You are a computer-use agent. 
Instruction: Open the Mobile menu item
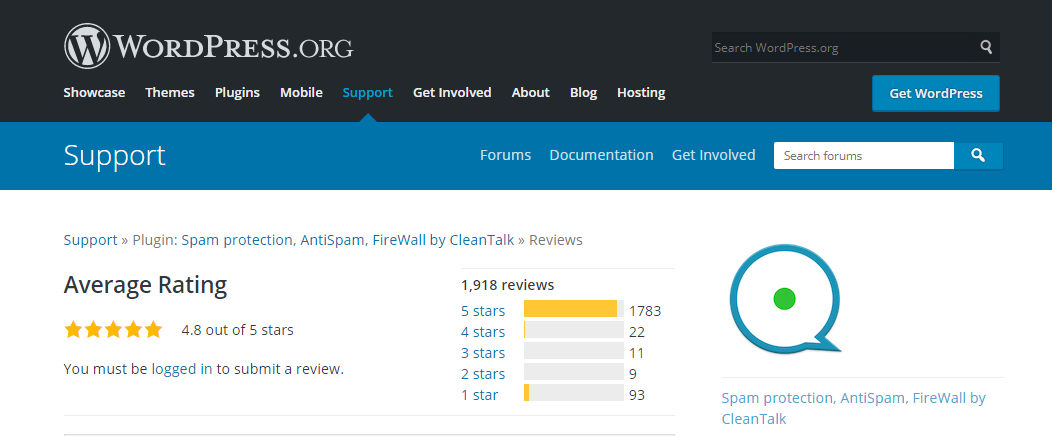(x=301, y=93)
